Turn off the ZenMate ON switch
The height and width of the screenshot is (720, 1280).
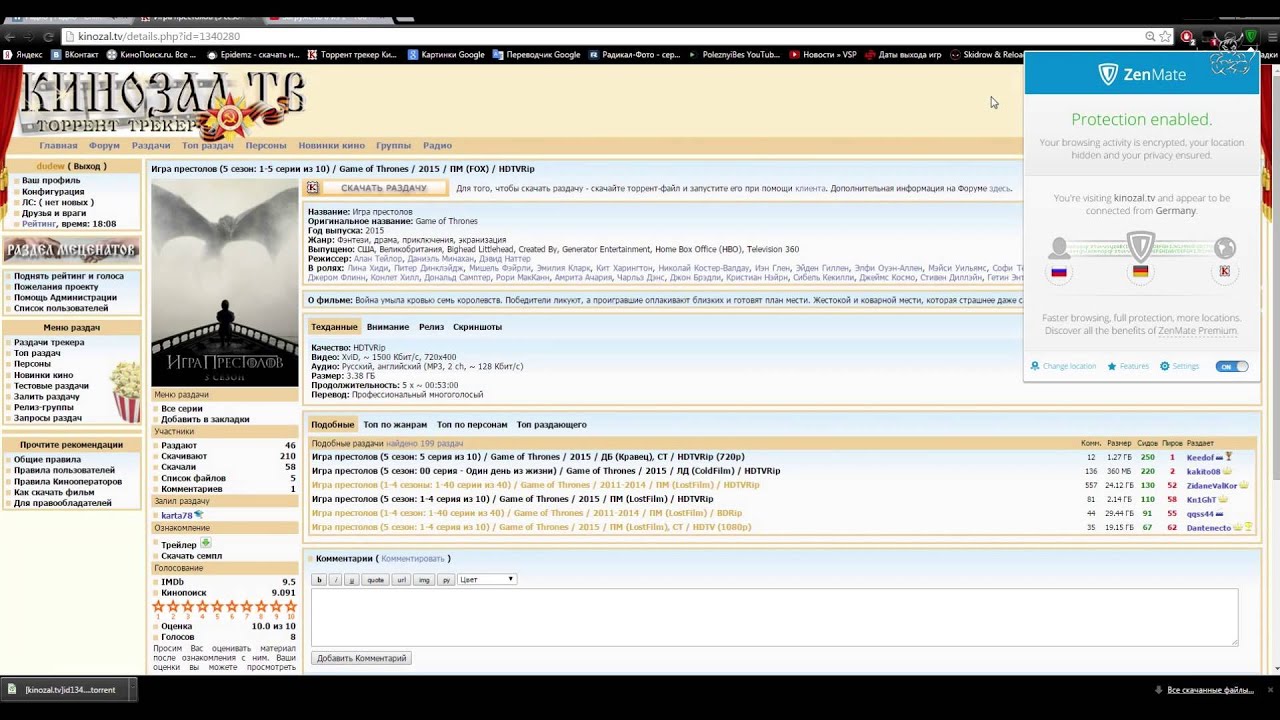(x=1232, y=366)
